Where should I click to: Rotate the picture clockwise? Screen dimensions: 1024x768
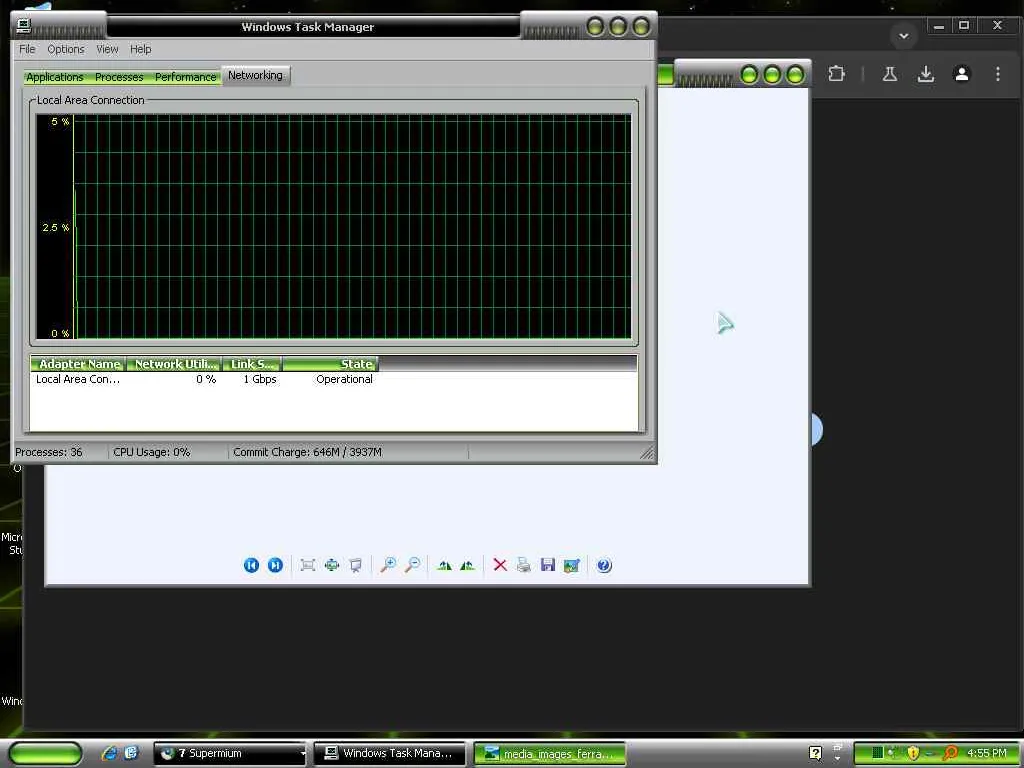coord(445,565)
